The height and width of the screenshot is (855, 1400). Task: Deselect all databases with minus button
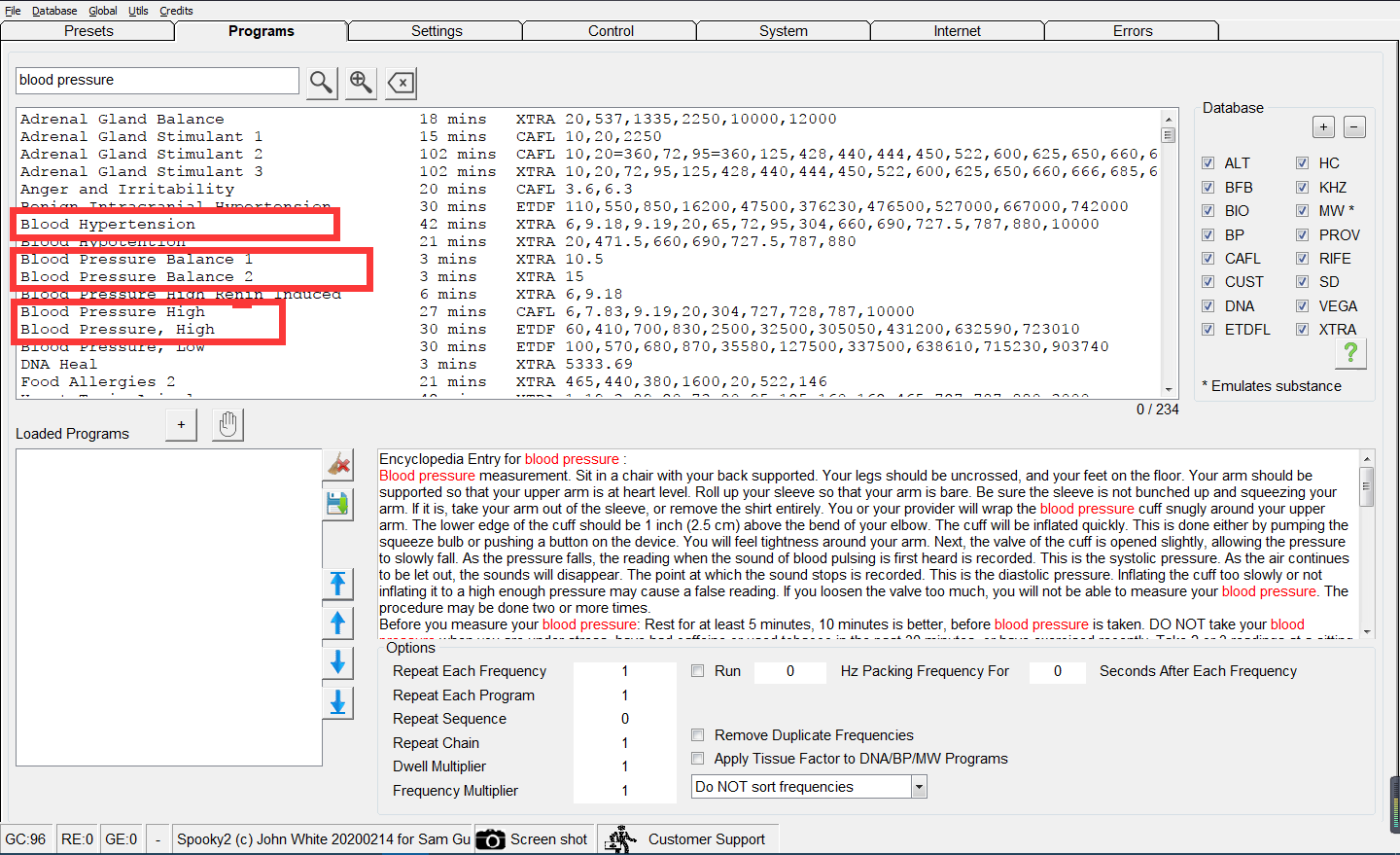click(1354, 126)
